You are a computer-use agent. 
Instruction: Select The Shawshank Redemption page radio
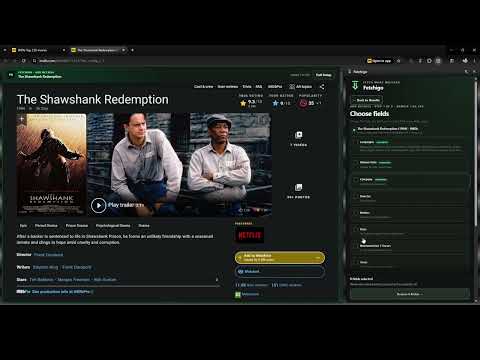[x=354, y=130]
